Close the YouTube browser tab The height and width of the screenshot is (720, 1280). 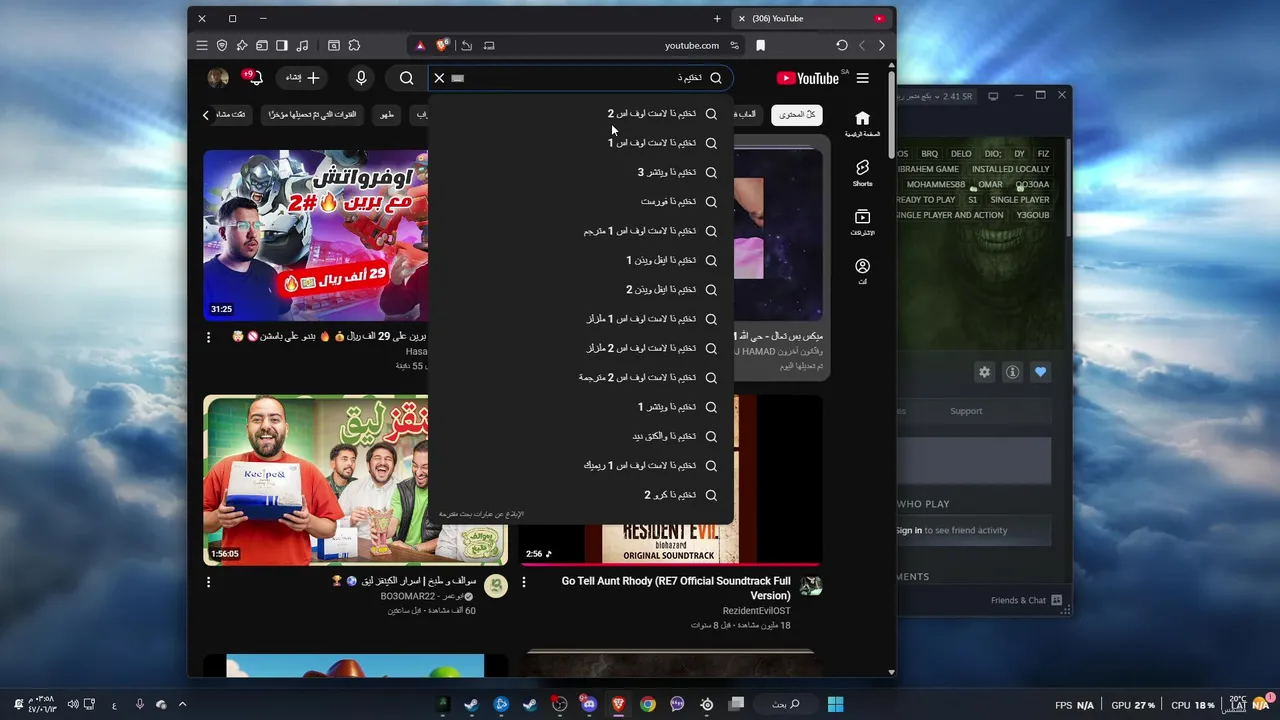pyautogui.click(x=741, y=19)
